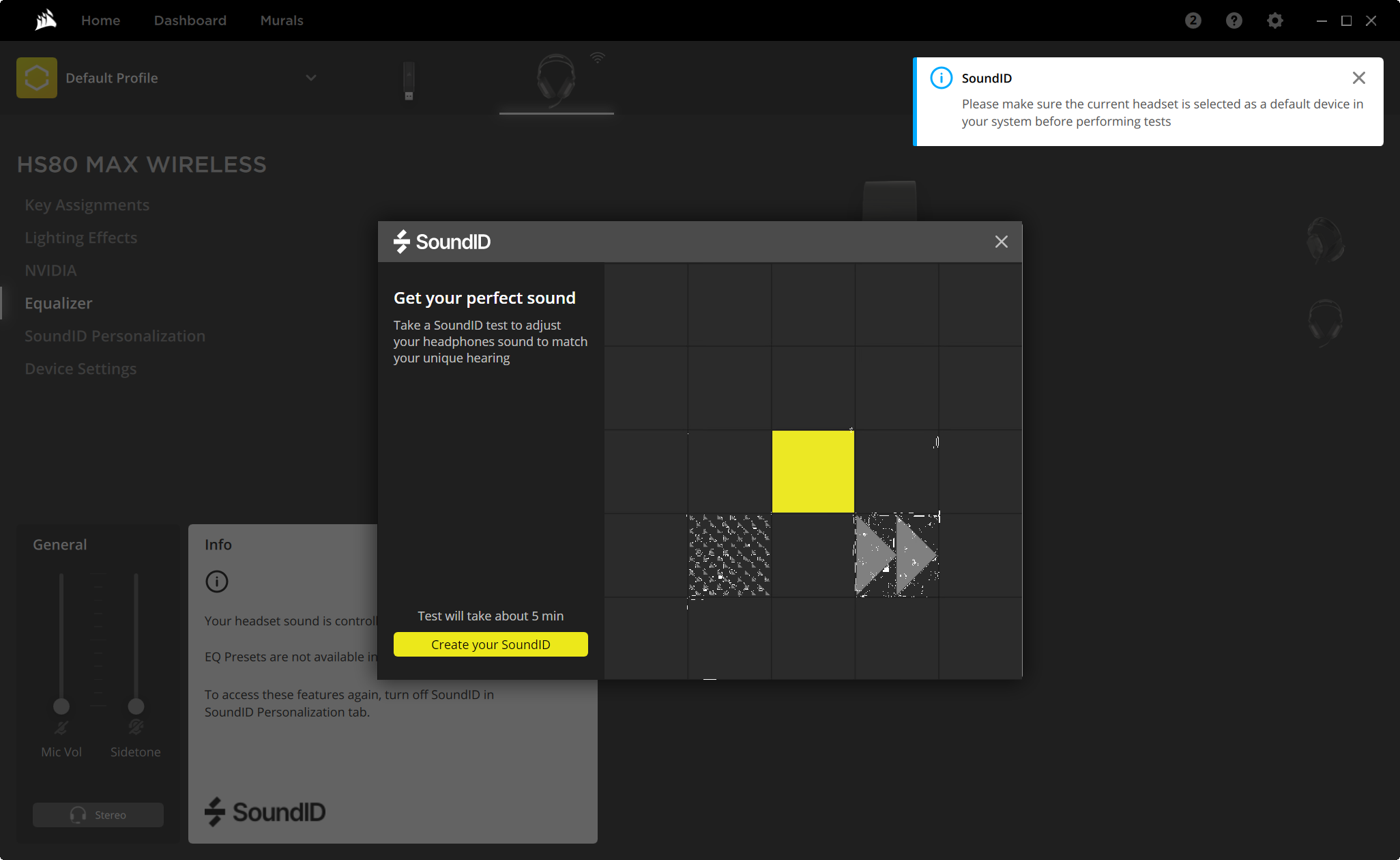This screenshot has width=1400, height=860.
Task: Click the General panel heading
Action: click(x=60, y=544)
